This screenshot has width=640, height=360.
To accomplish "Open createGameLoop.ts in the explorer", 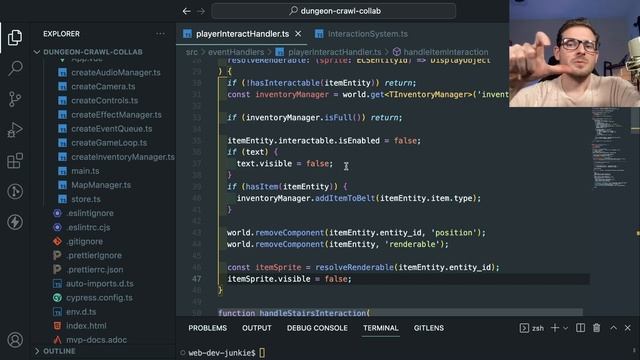I will coord(109,143).
